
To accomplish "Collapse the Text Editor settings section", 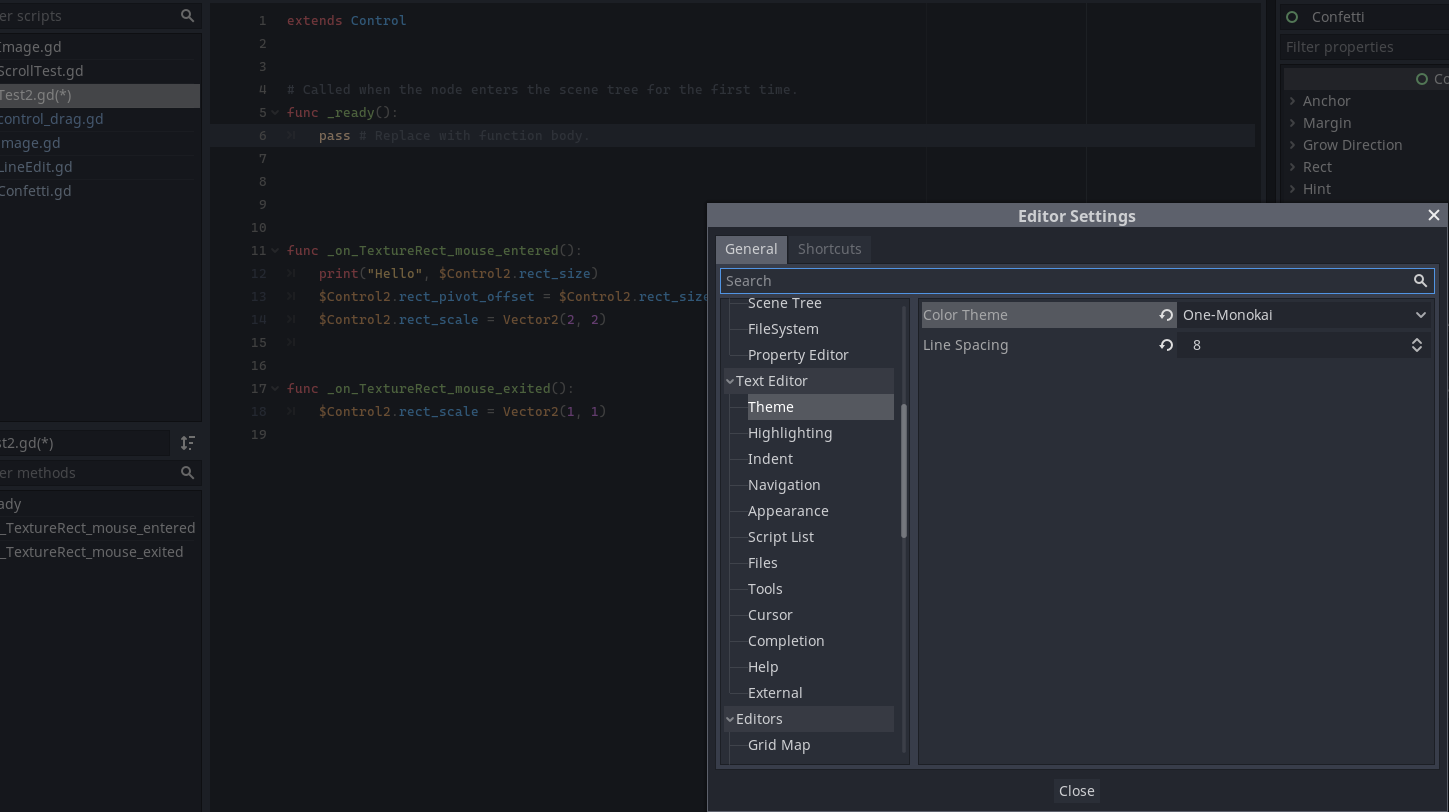I will tap(730, 380).
